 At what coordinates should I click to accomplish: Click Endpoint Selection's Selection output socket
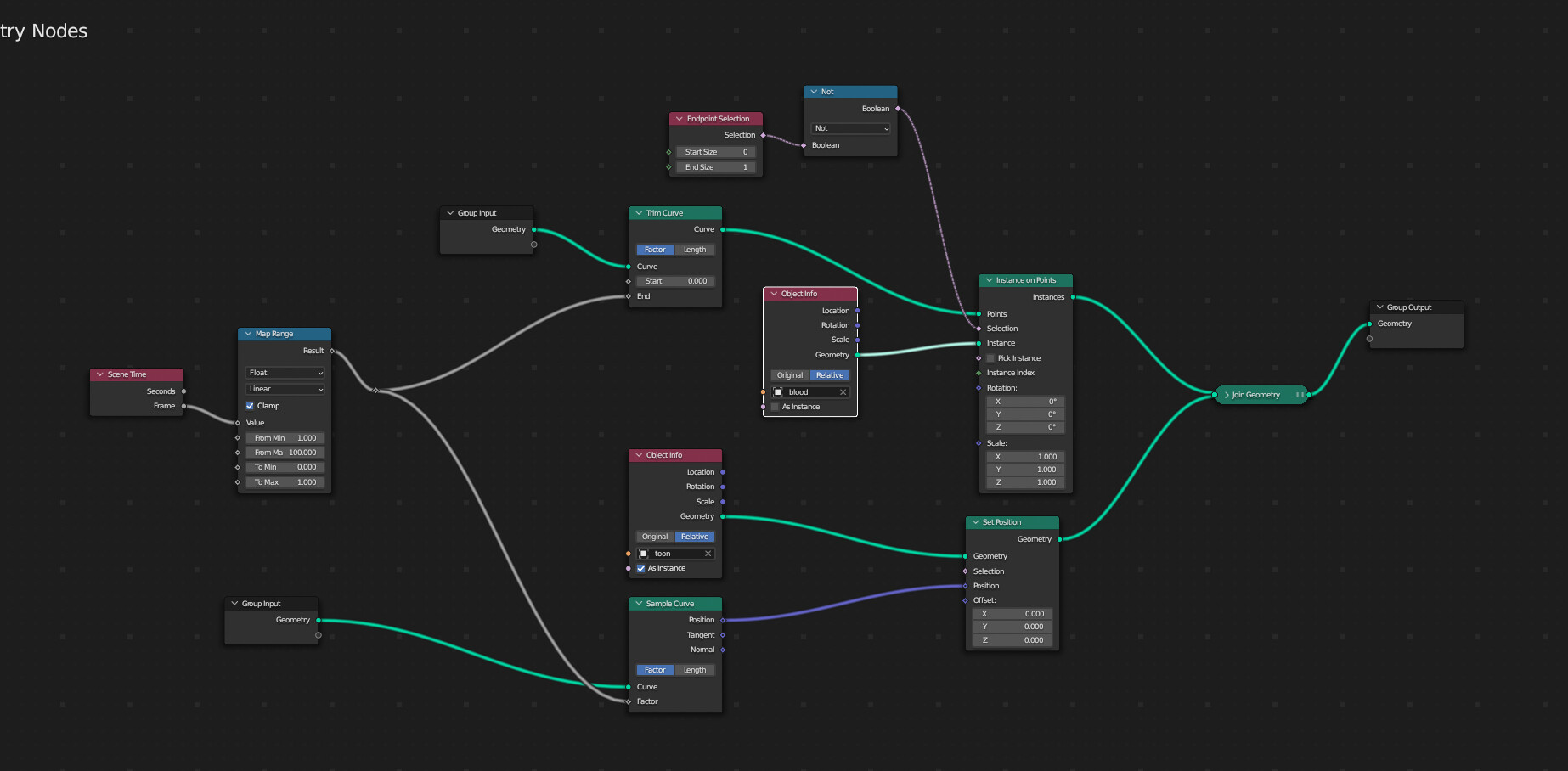763,135
